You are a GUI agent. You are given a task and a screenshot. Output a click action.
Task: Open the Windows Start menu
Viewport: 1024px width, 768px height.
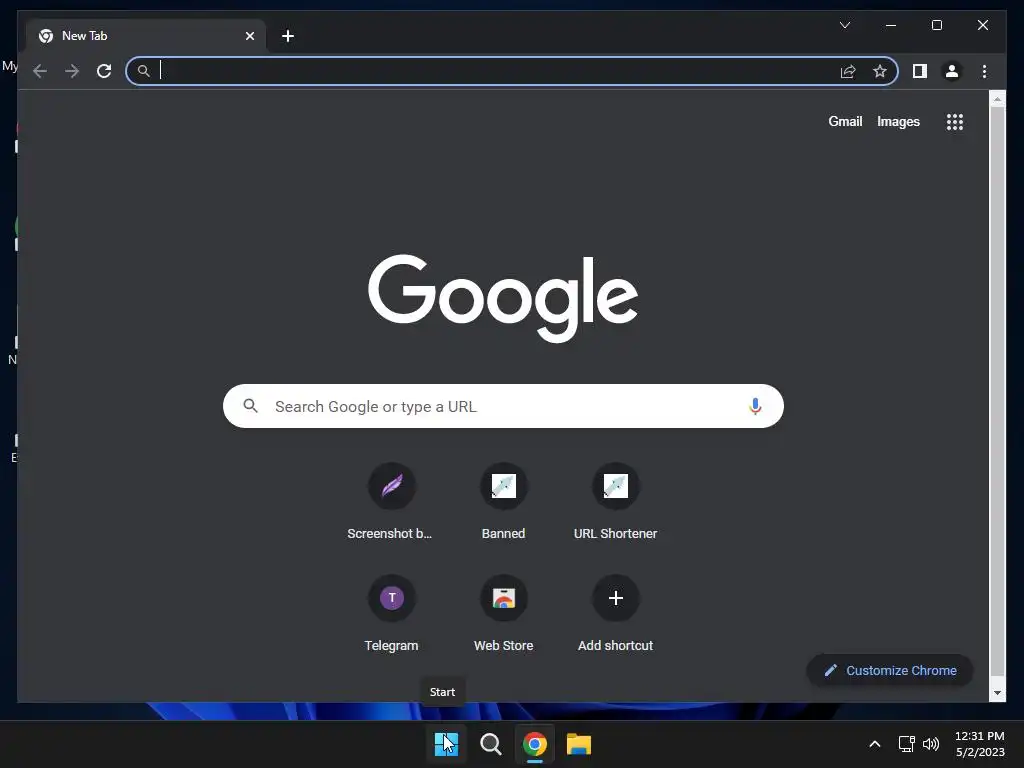(x=447, y=744)
